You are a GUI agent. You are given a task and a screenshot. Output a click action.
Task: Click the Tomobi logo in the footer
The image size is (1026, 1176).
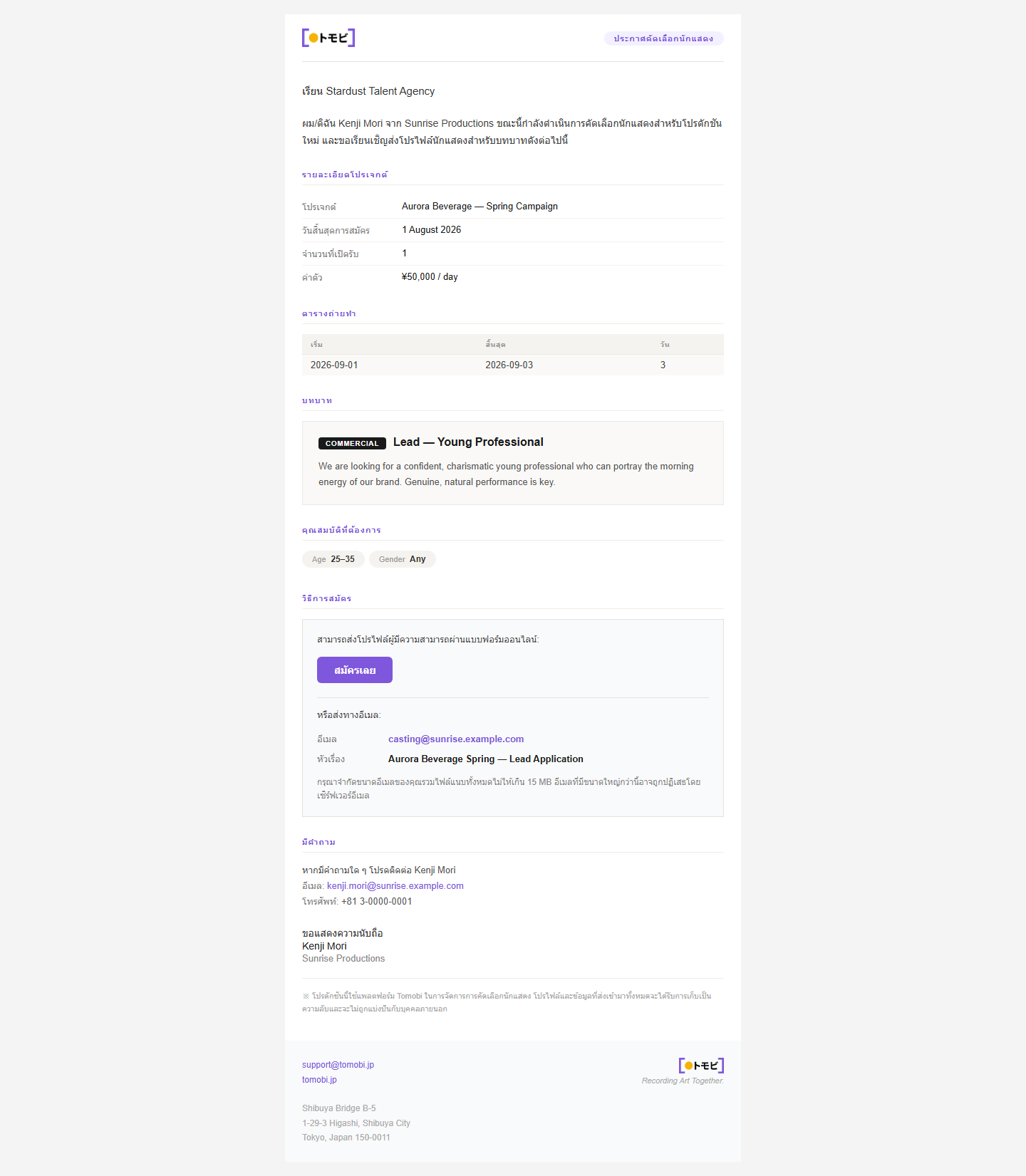point(701,1066)
